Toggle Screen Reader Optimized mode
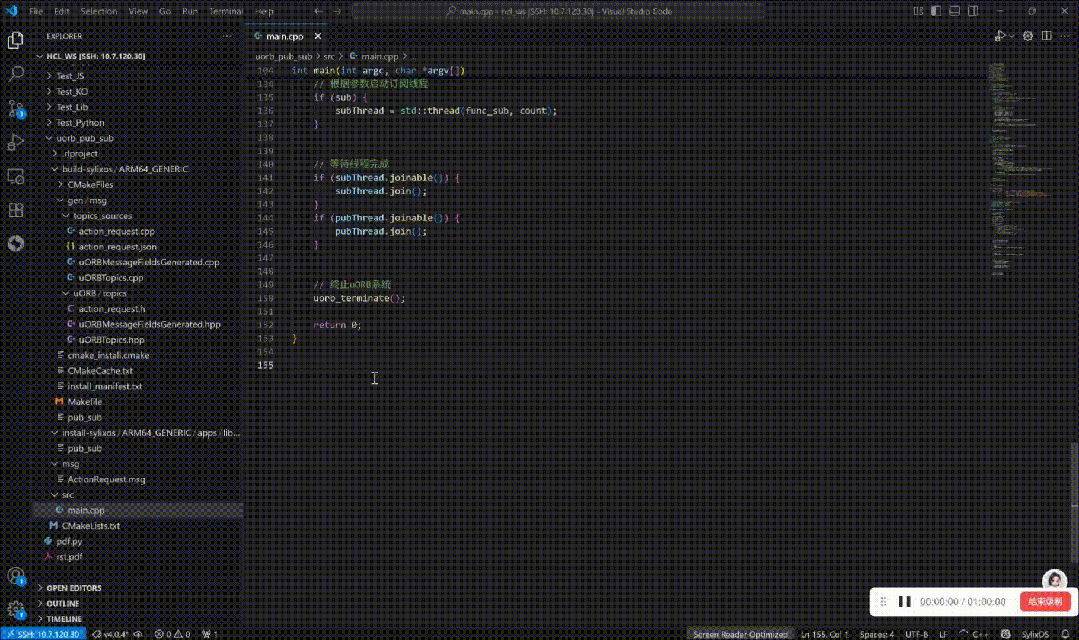Viewport: 1079px width, 640px height. pos(740,633)
